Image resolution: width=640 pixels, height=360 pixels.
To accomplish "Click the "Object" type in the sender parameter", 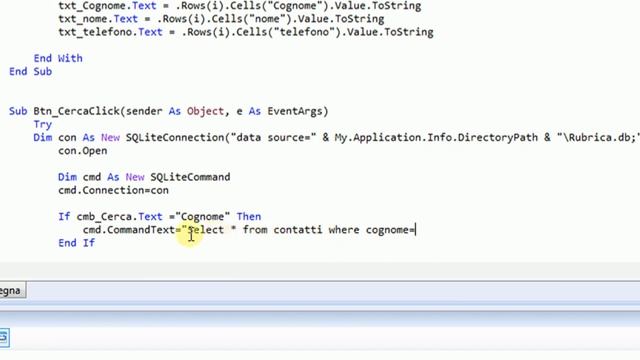I will [205, 111].
